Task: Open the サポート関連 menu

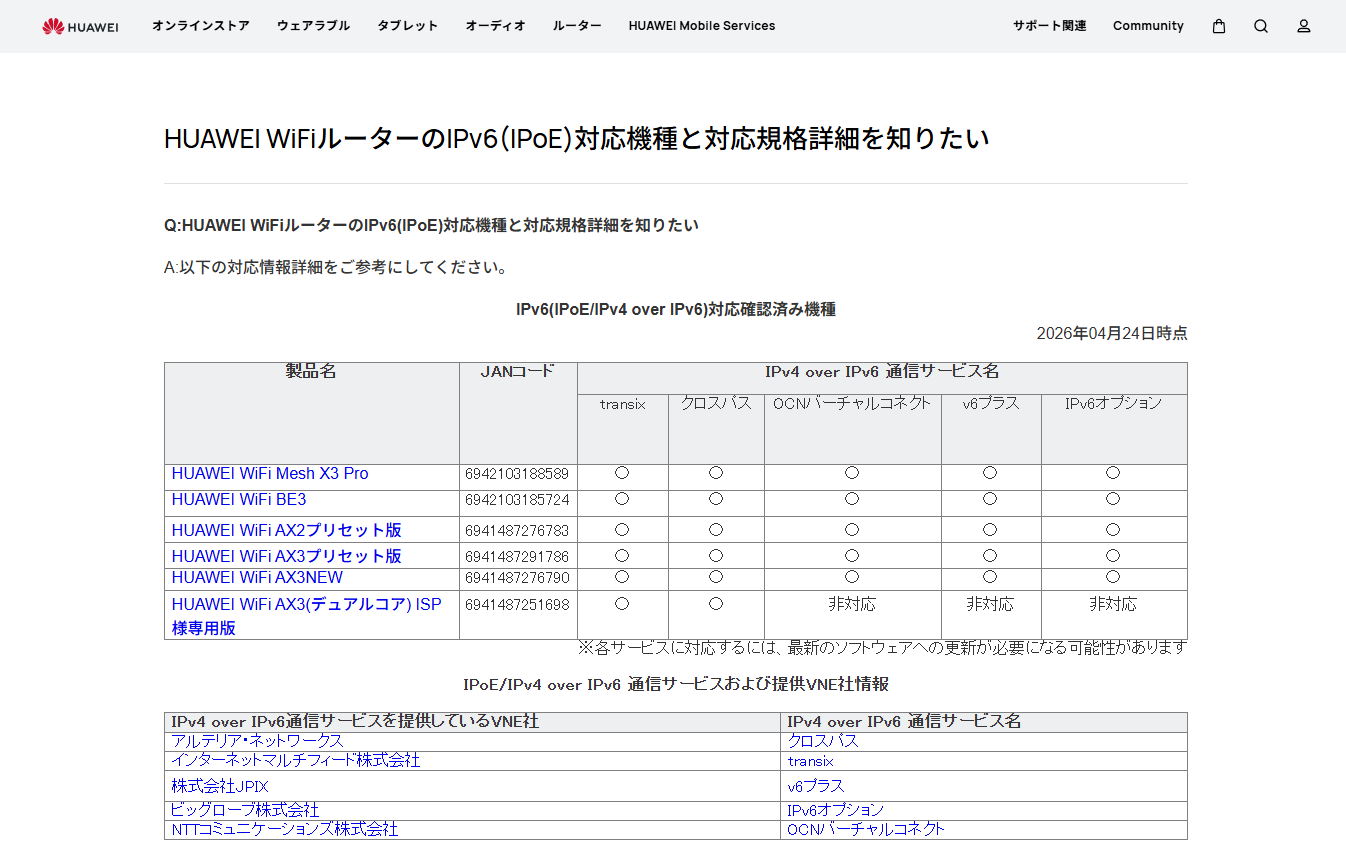Action: [1050, 26]
